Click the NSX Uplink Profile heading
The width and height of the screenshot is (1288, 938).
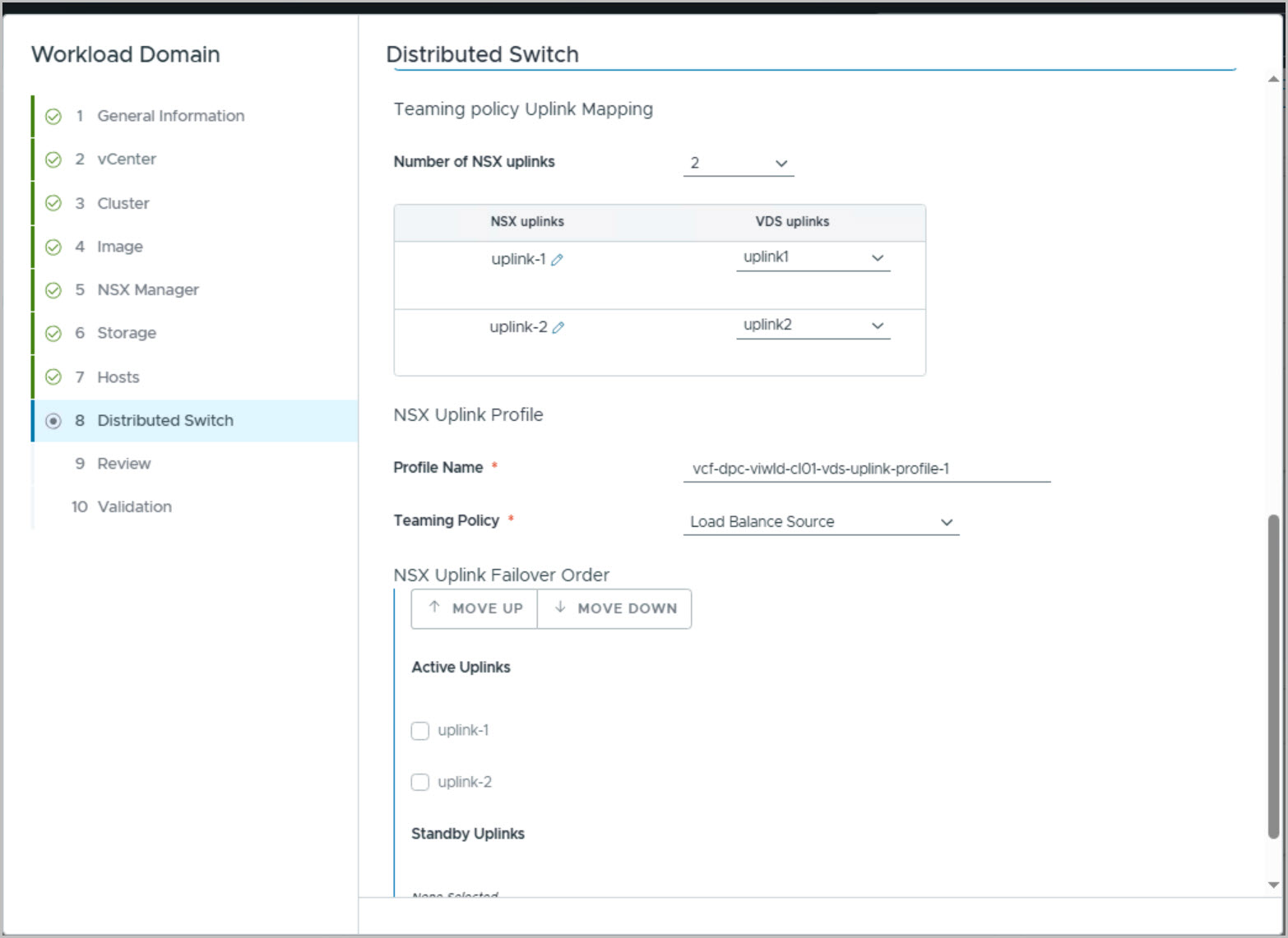468,415
